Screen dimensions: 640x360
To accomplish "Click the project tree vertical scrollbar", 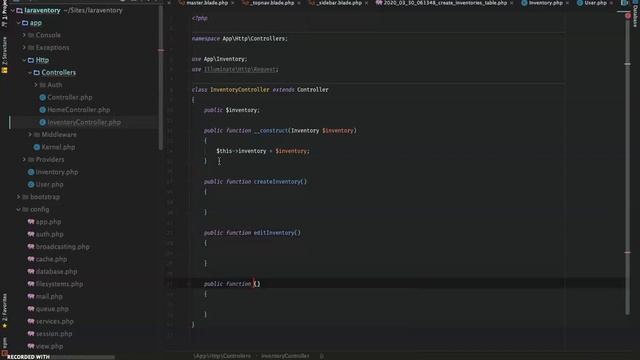I will 161,78.
